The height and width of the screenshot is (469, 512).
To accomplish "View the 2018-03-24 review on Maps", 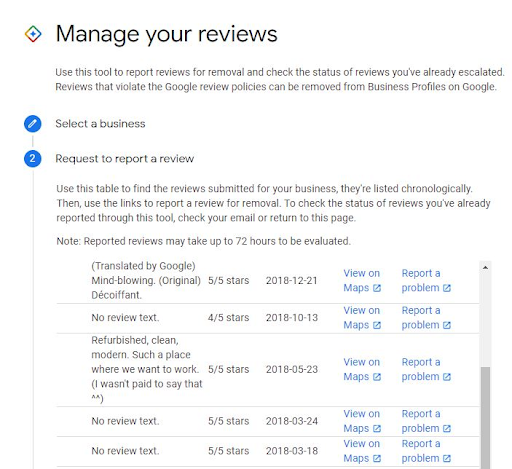I will [x=362, y=421].
